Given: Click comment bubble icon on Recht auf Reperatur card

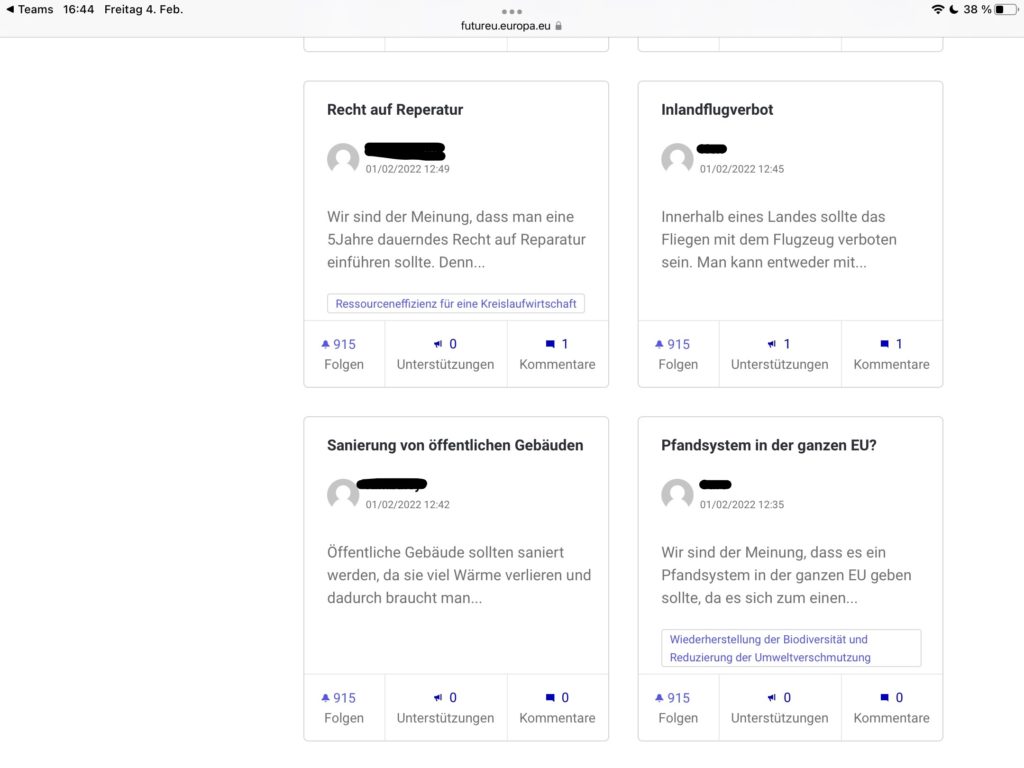Looking at the screenshot, I should 550,344.
